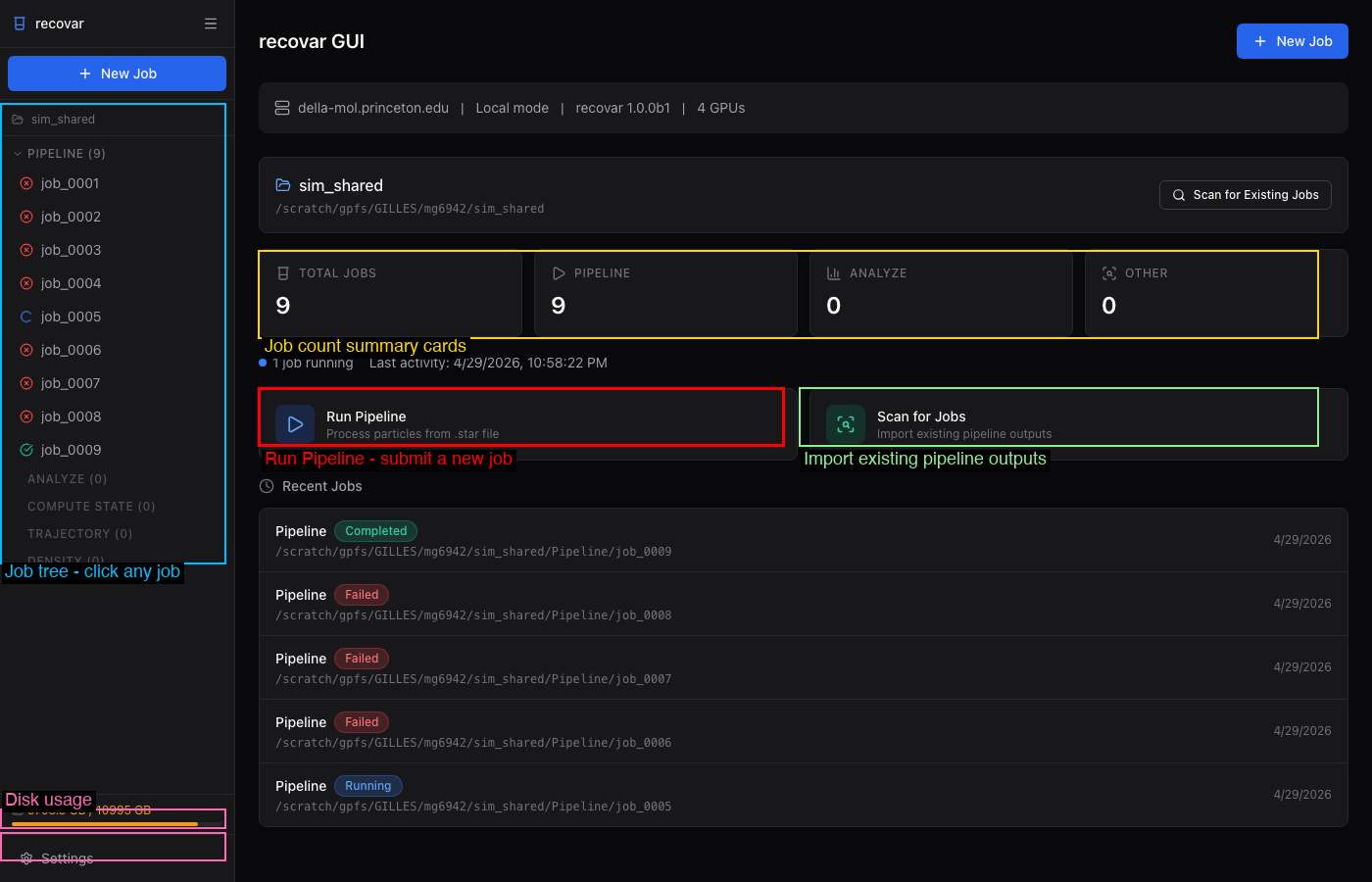Click the sidebar New Job button

[117, 73]
